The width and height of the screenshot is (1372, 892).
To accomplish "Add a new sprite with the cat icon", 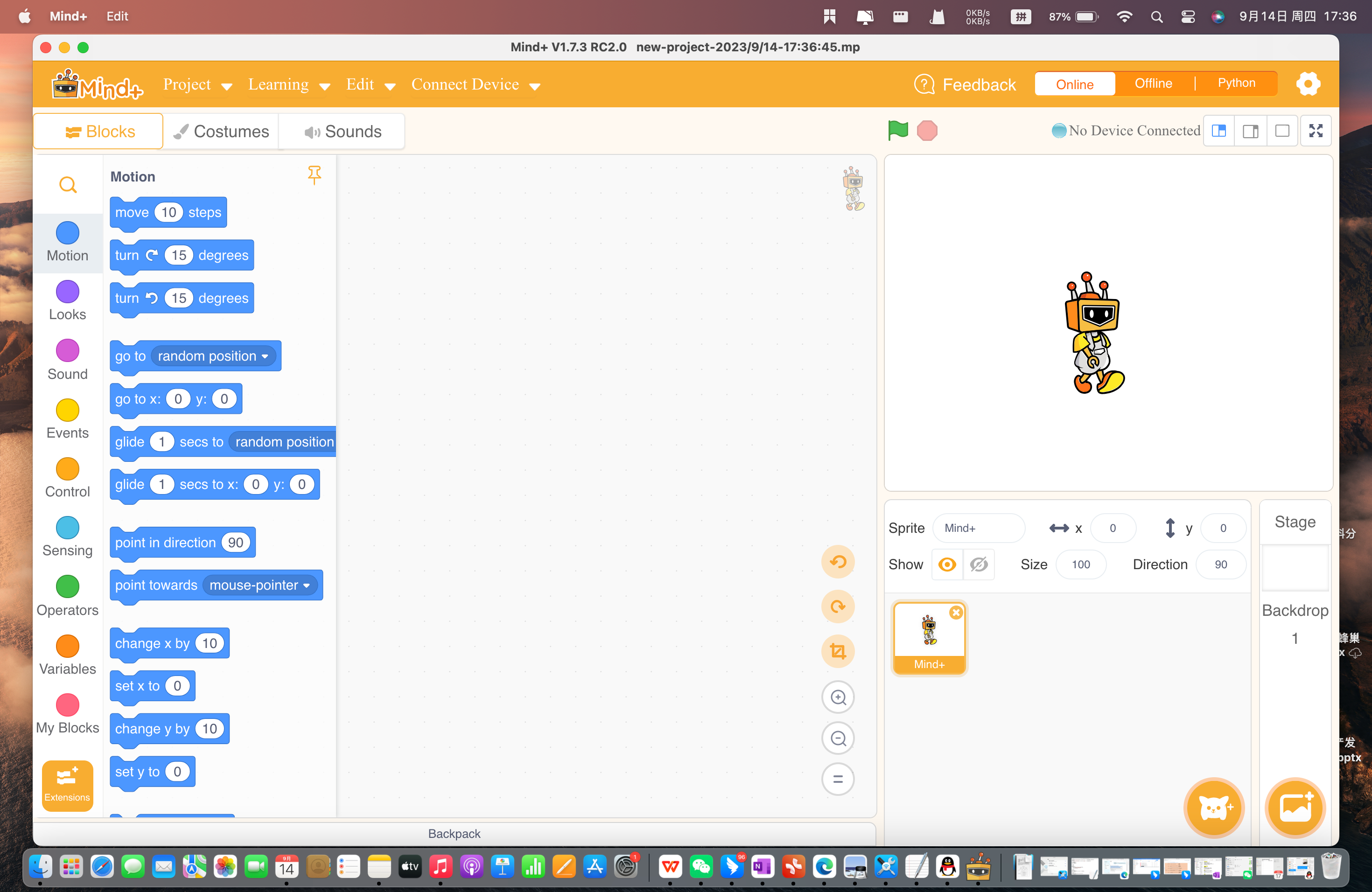I will (x=1214, y=808).
